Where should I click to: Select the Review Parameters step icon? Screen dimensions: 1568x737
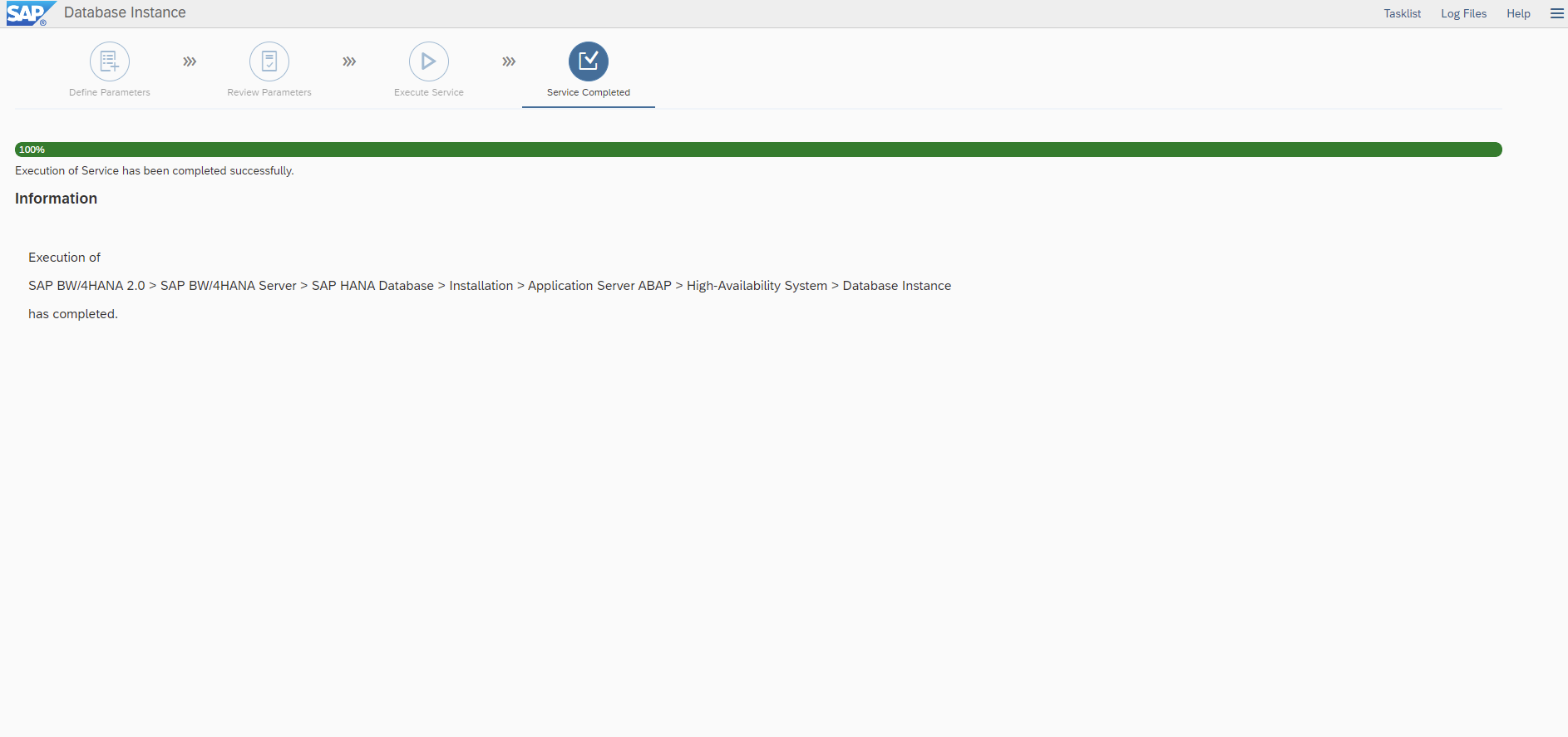click(x=269, y=61)
